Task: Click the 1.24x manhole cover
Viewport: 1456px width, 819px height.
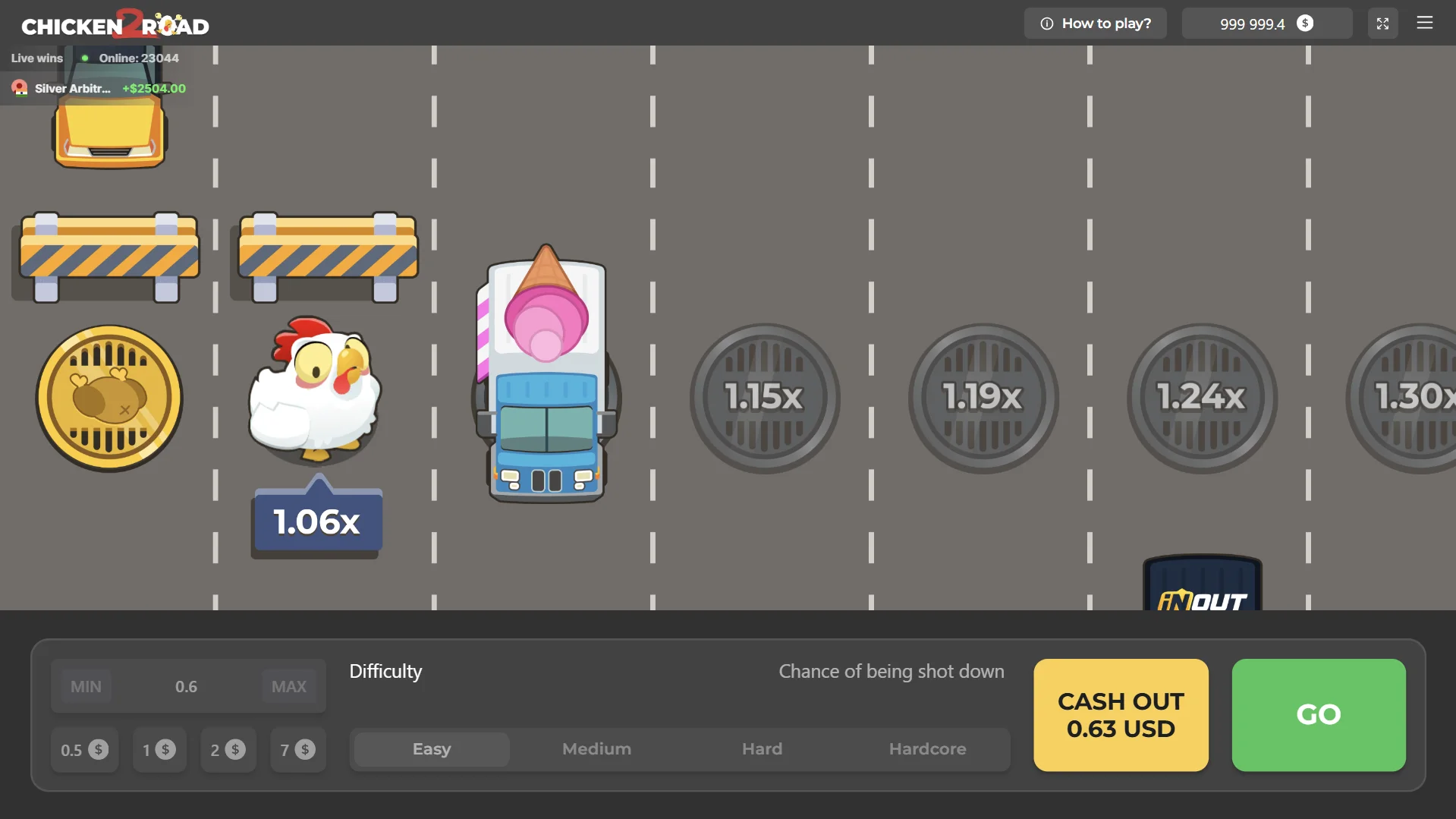Action: 1201,398
